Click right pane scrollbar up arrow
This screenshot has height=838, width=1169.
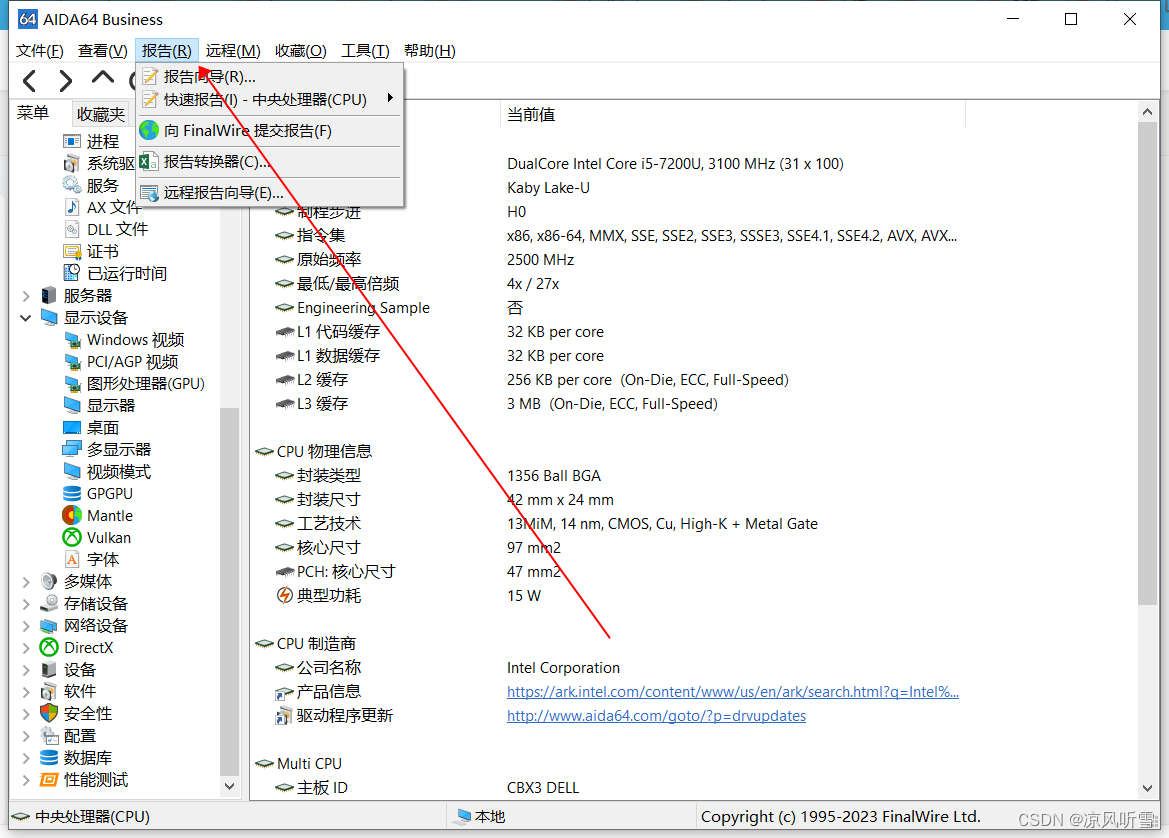1147,112
